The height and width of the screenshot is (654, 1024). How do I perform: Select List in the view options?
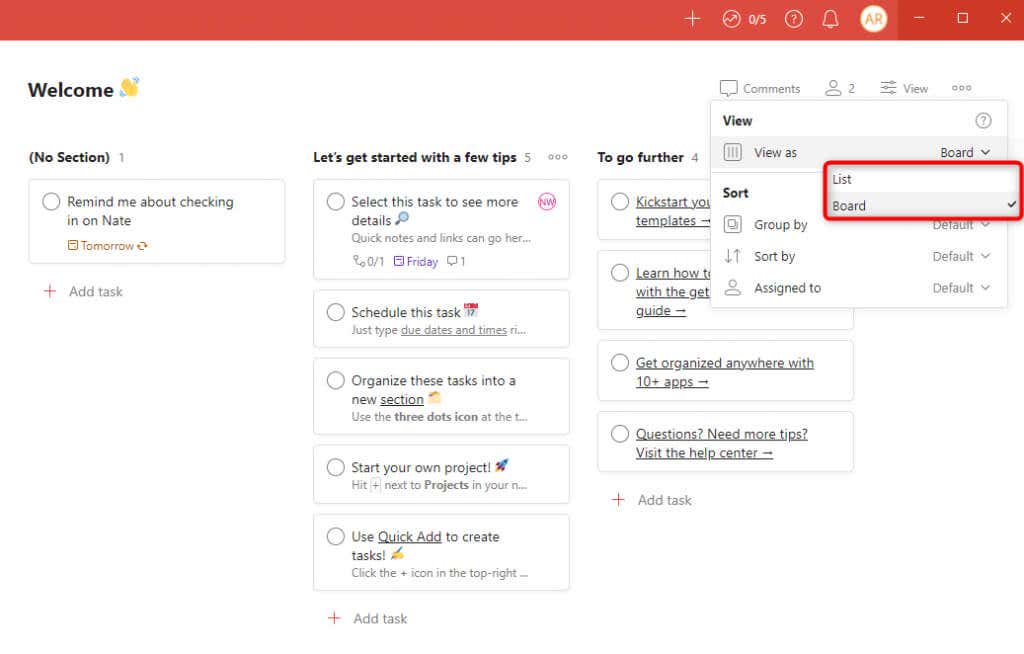[922, 179]
